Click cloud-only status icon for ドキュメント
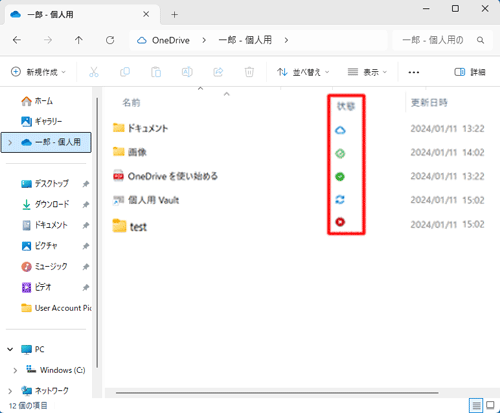This screenshot has width=500, height=413. (340, 130)
